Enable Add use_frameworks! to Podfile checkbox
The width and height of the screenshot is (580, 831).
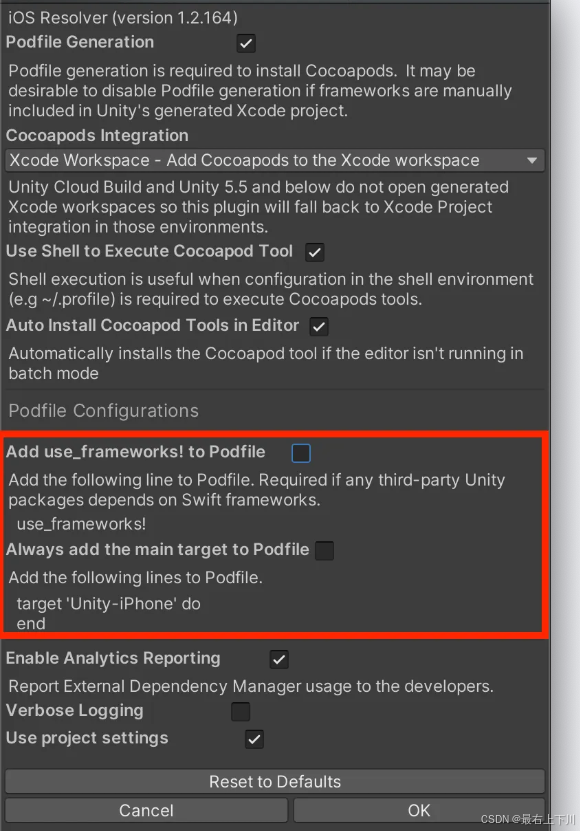tap(301, 453)
